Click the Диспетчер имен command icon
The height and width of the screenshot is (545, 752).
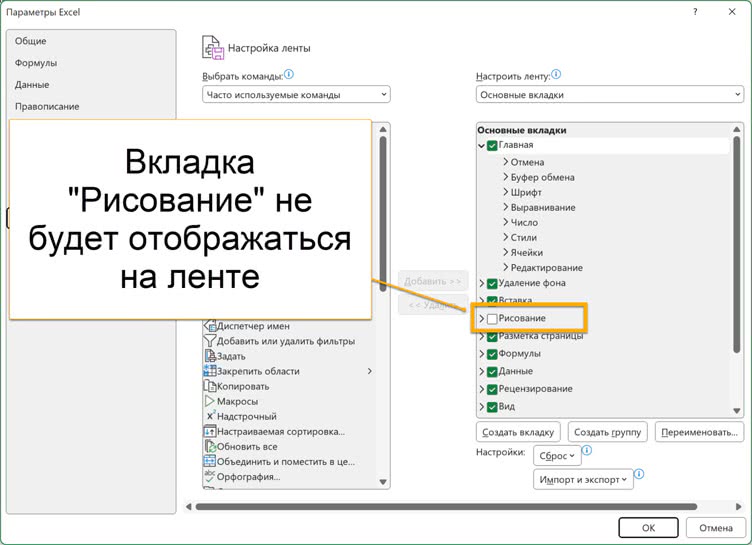coord(210,326)
